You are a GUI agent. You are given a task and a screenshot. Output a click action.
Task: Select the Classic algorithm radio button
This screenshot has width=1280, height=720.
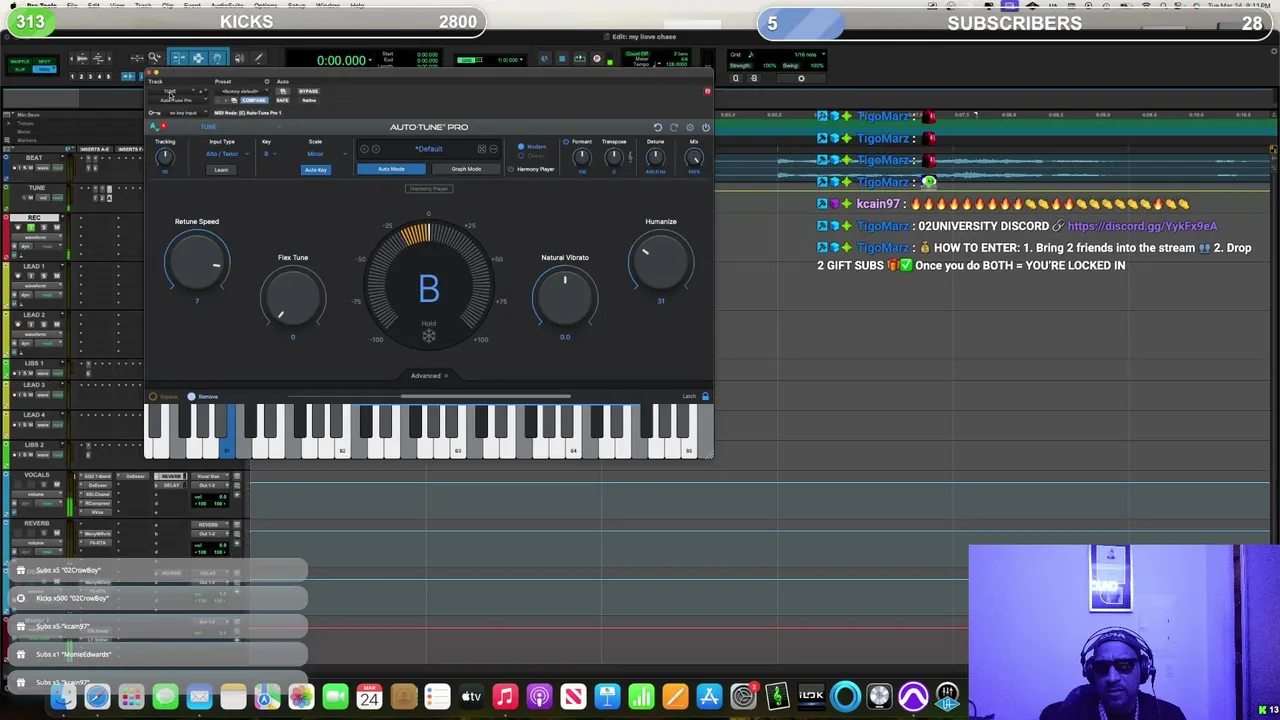(521, 156)
